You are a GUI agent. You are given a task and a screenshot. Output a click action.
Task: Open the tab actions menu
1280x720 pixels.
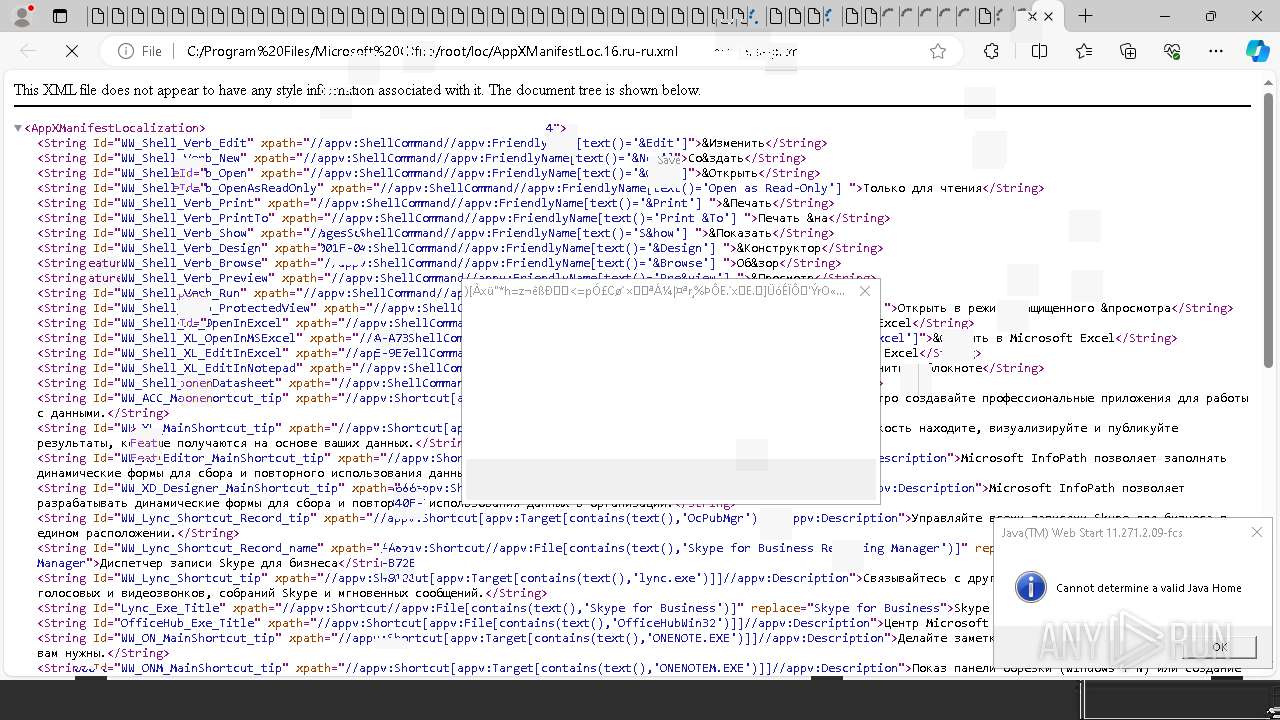pyautogui.click(x=60, y=16)
